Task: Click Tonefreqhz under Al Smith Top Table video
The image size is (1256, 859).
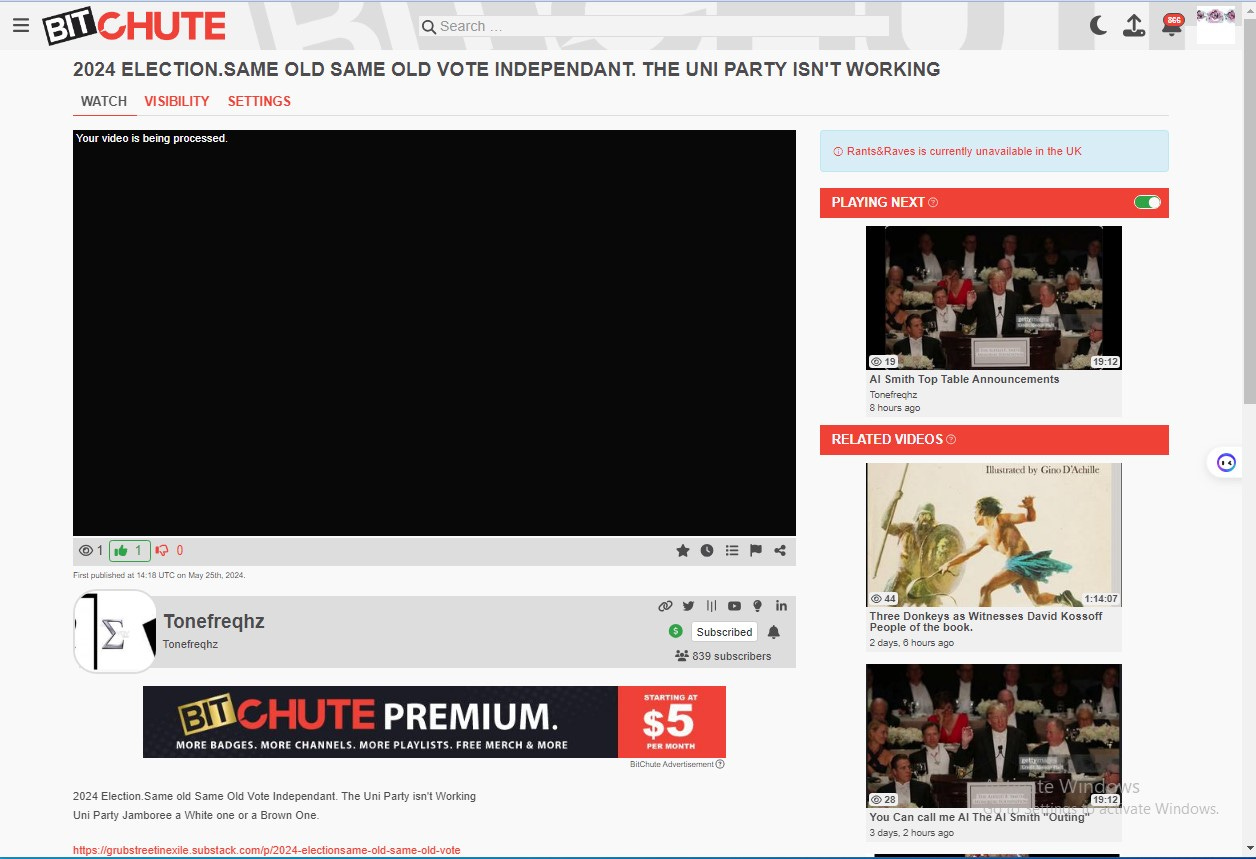Action: (x=893, y=395)
